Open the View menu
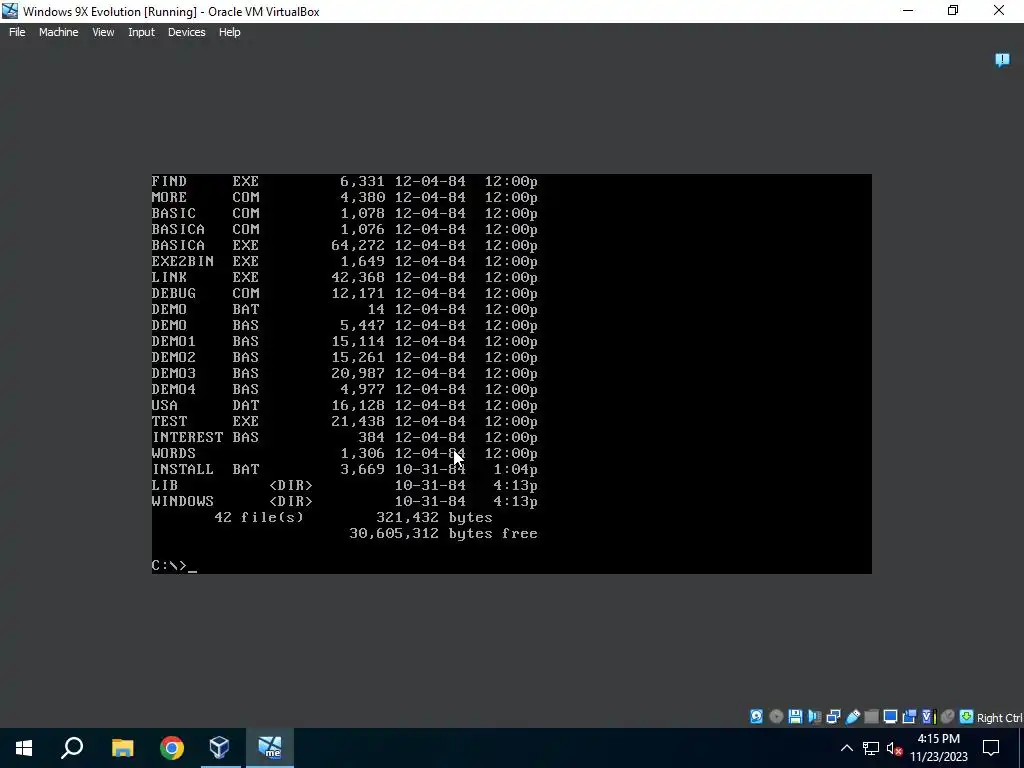This screenshot has width=1024, height=768. point(103,32)
